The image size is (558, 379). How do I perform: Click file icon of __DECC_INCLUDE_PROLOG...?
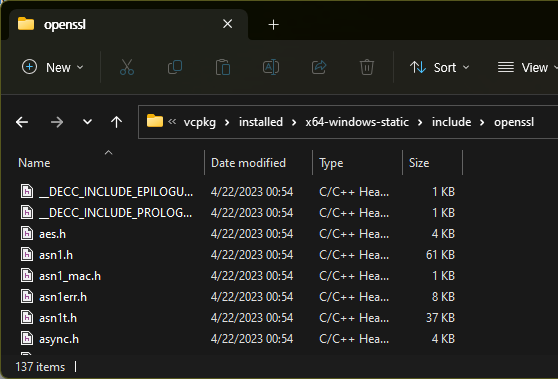click(x=27, y=212)
